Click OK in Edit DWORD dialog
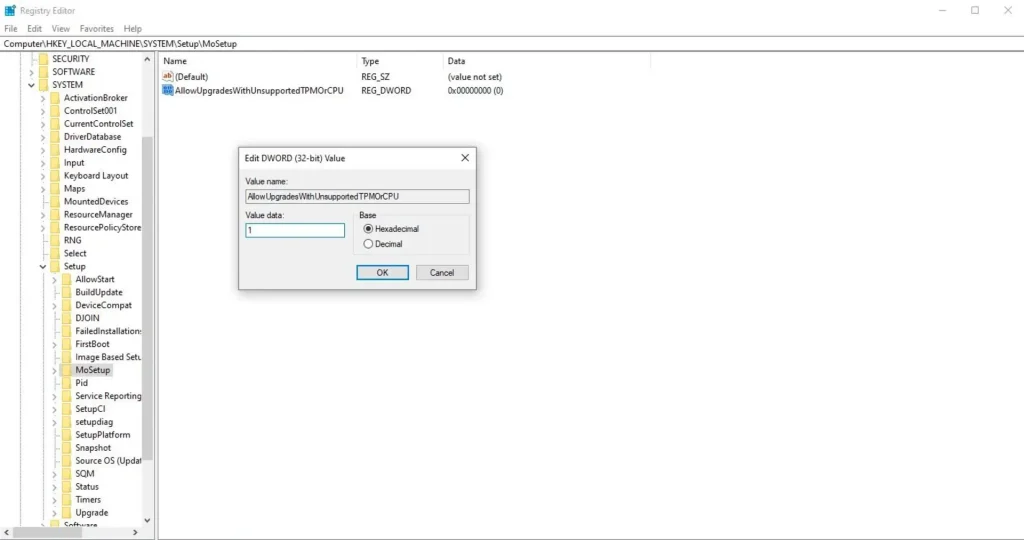Viewport: 1024px width, 540px height. (x=383, y=273)
